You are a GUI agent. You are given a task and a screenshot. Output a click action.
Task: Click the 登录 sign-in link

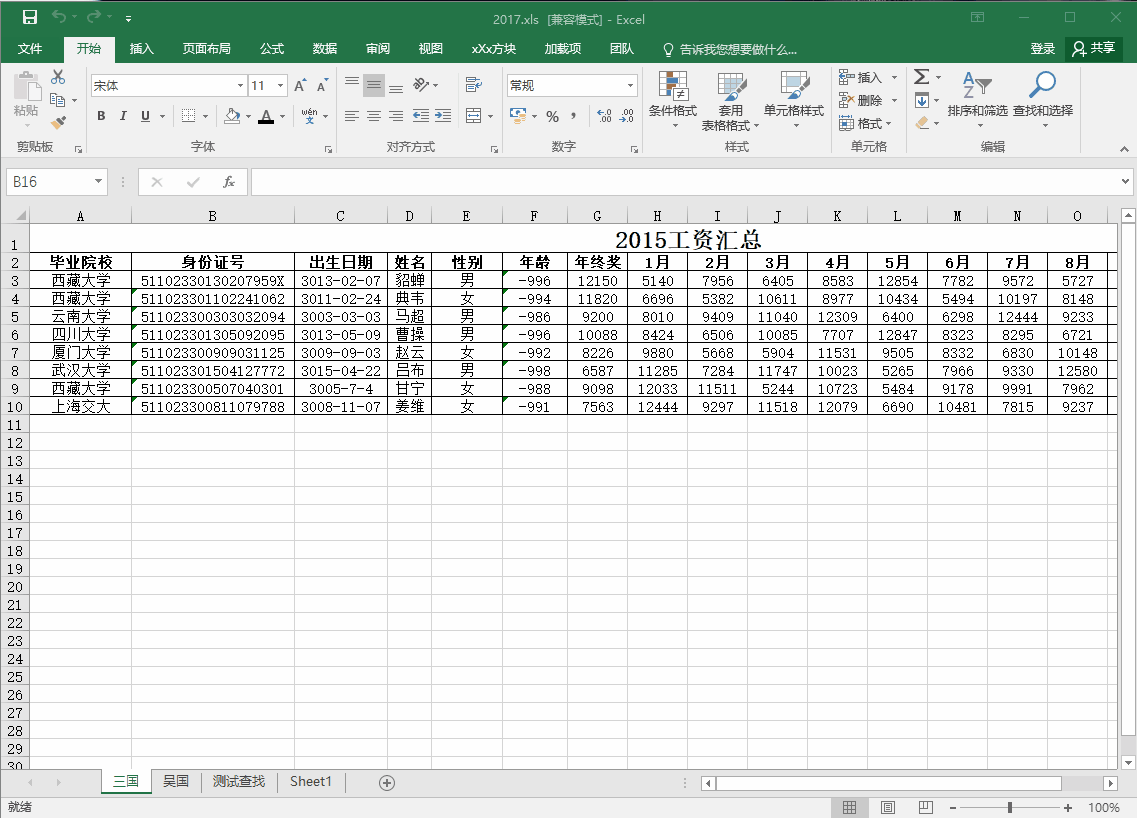coord(1043,49)
